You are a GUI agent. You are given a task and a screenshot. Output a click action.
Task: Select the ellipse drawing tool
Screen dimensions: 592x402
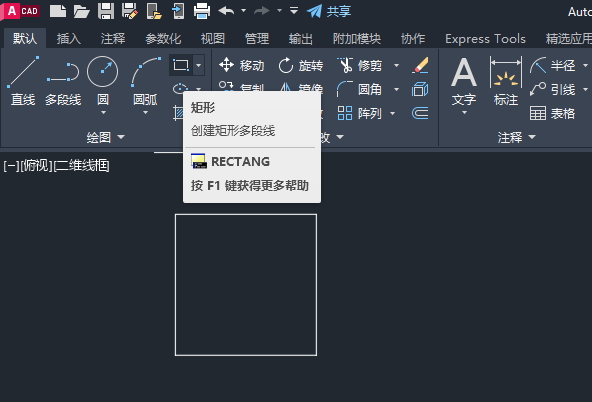point(180,89)
